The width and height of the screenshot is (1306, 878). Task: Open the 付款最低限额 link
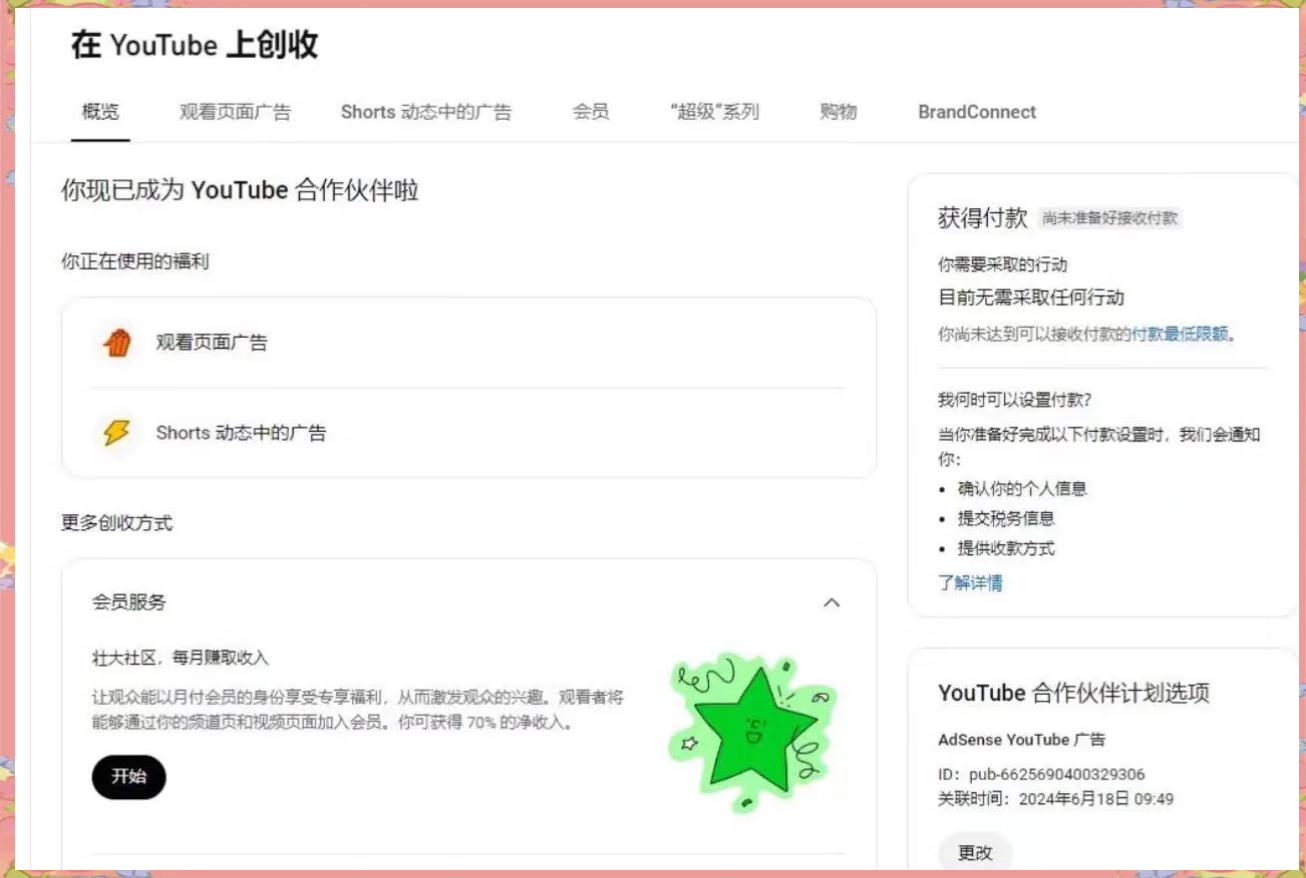point(1179,335)
